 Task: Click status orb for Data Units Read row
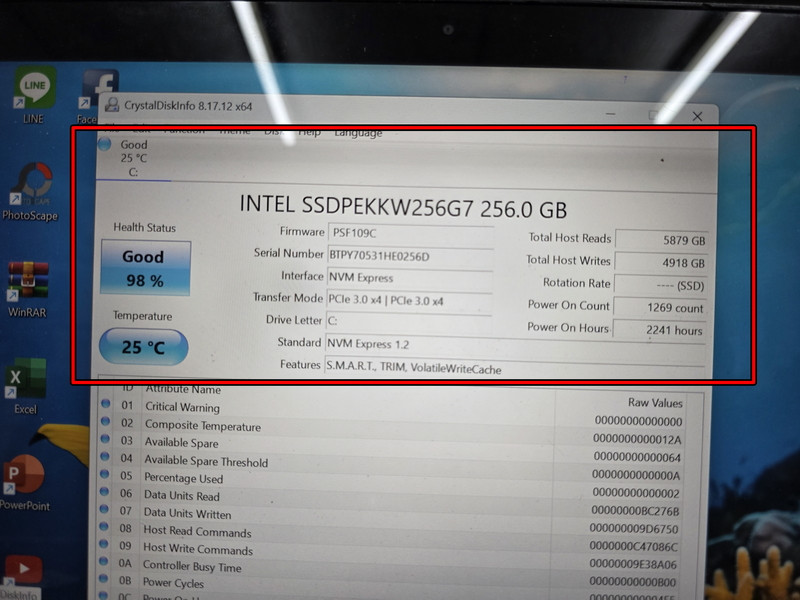(105, 492)
